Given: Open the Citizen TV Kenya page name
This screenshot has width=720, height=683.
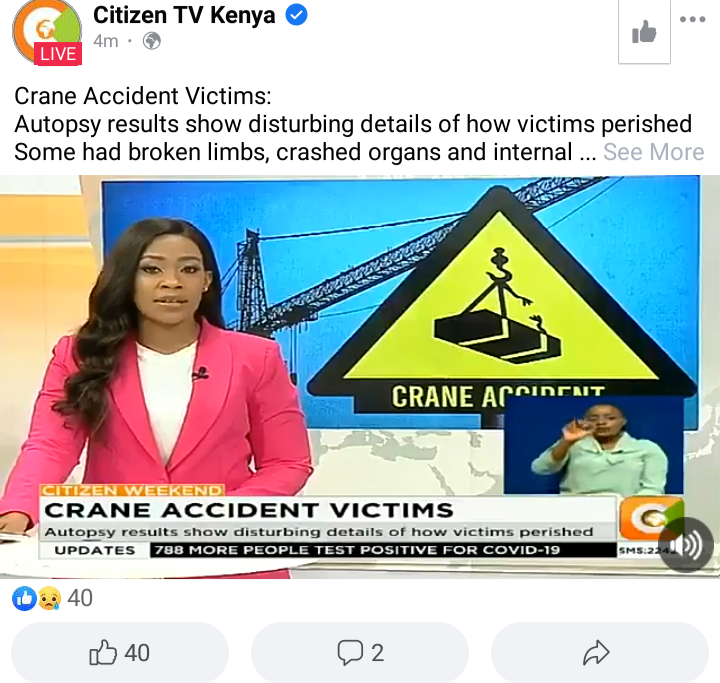Looking at the screenshot, I should (184, 15).
